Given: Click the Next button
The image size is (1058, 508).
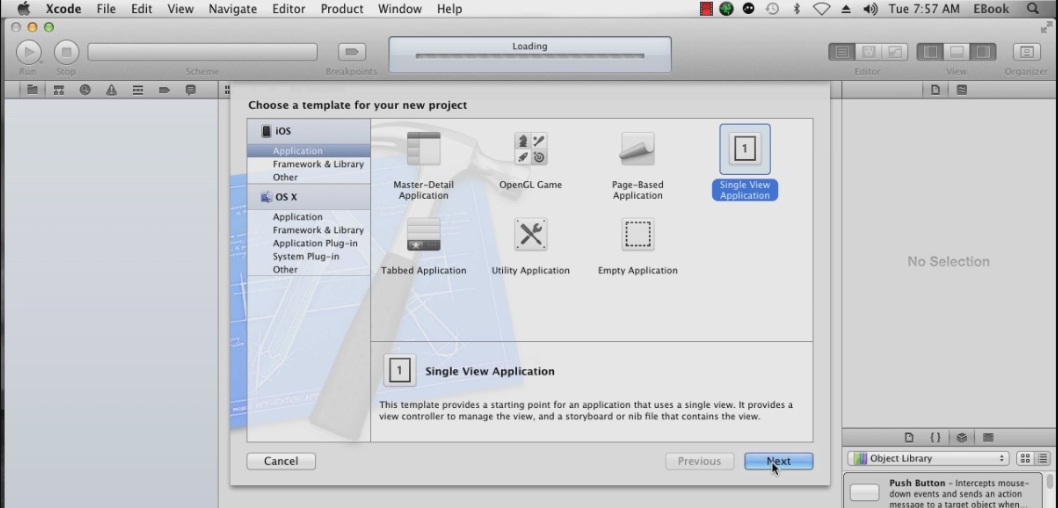Looking at the screenshot, I should coord(779,461).
